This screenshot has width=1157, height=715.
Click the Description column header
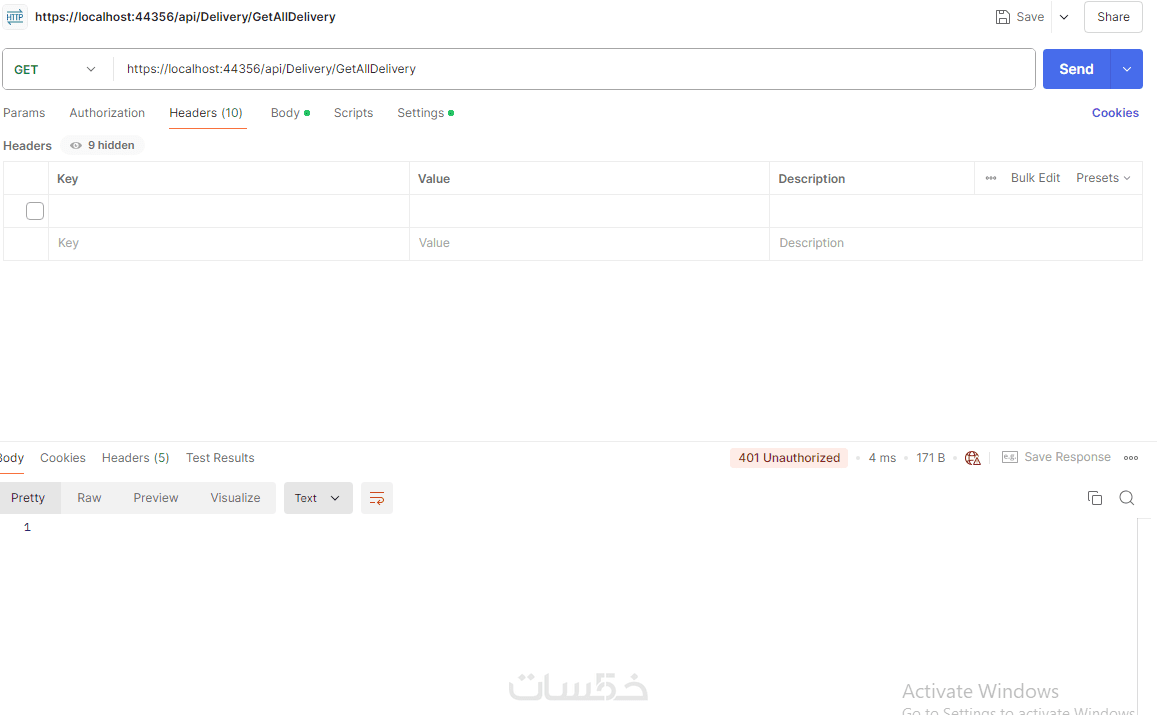[812, 179]
